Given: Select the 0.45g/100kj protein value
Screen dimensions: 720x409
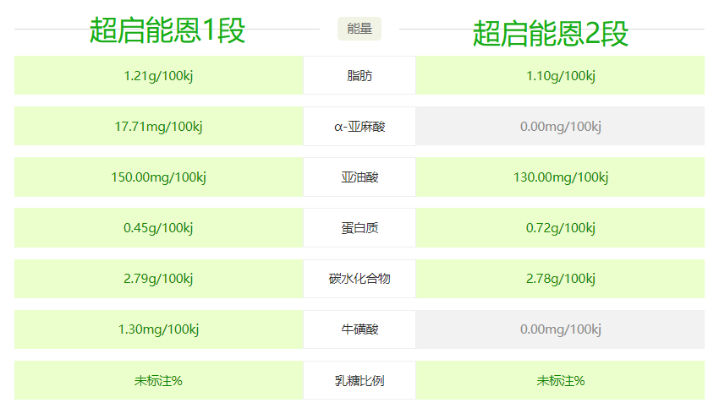Looking at the screenshot, I should click(158, 228).
